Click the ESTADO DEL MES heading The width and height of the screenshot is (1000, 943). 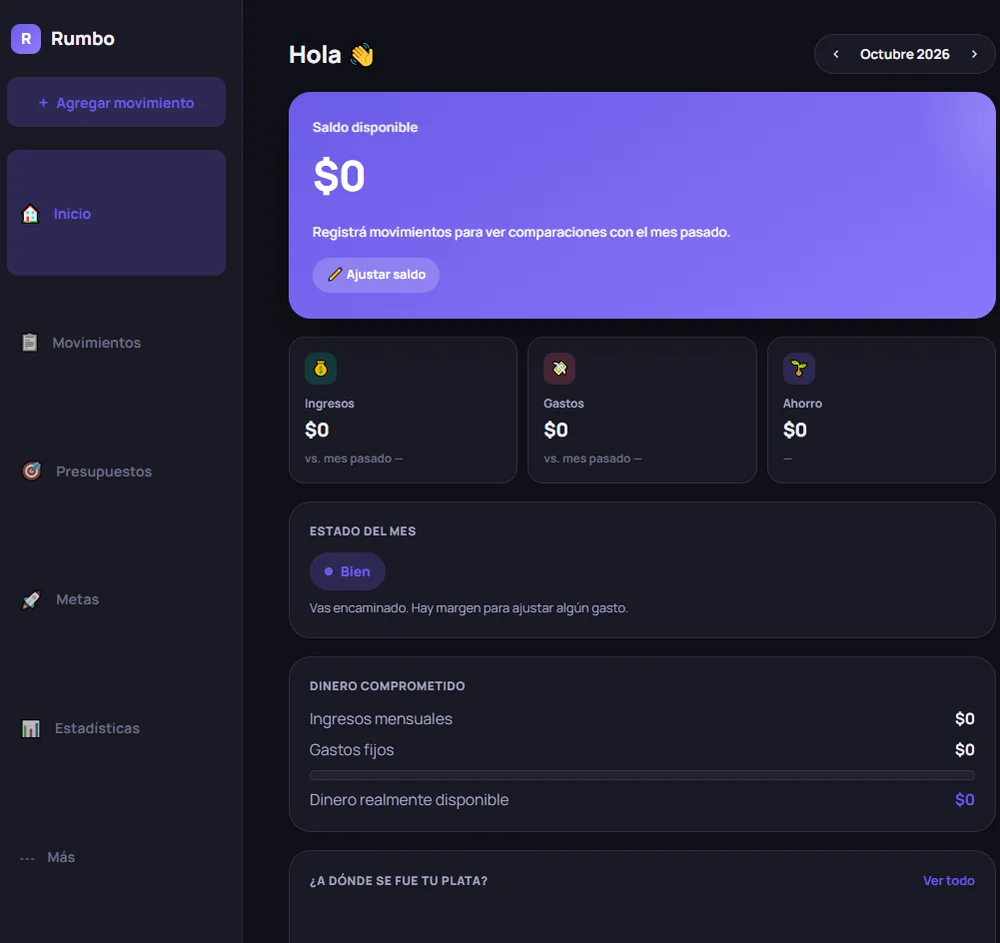(x=362, y=531)
